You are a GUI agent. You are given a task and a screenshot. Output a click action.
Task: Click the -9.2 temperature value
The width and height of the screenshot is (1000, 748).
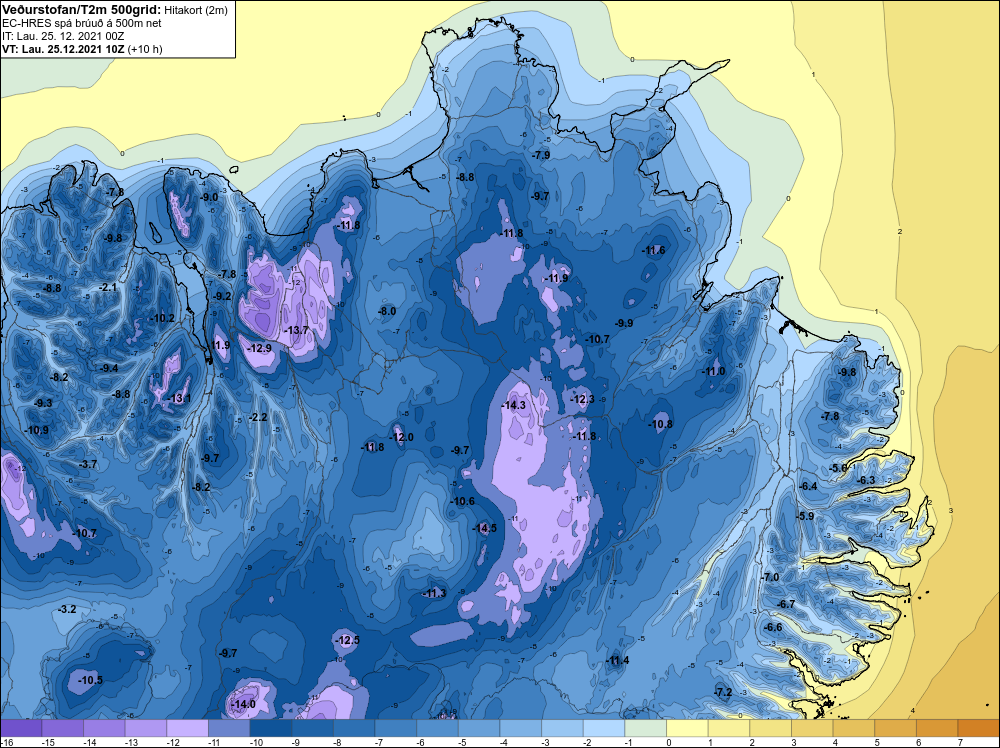(x=222, y=296)
